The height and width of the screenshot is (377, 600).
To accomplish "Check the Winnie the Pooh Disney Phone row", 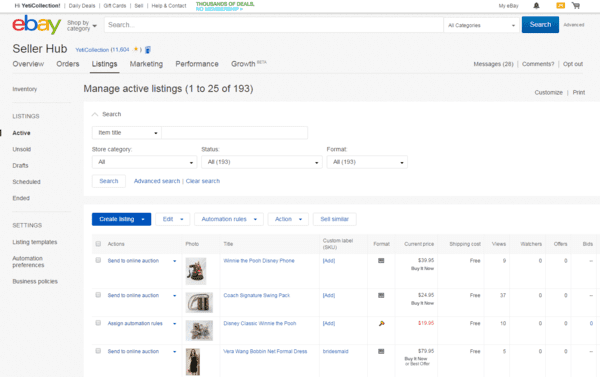I will coord(98,260).
